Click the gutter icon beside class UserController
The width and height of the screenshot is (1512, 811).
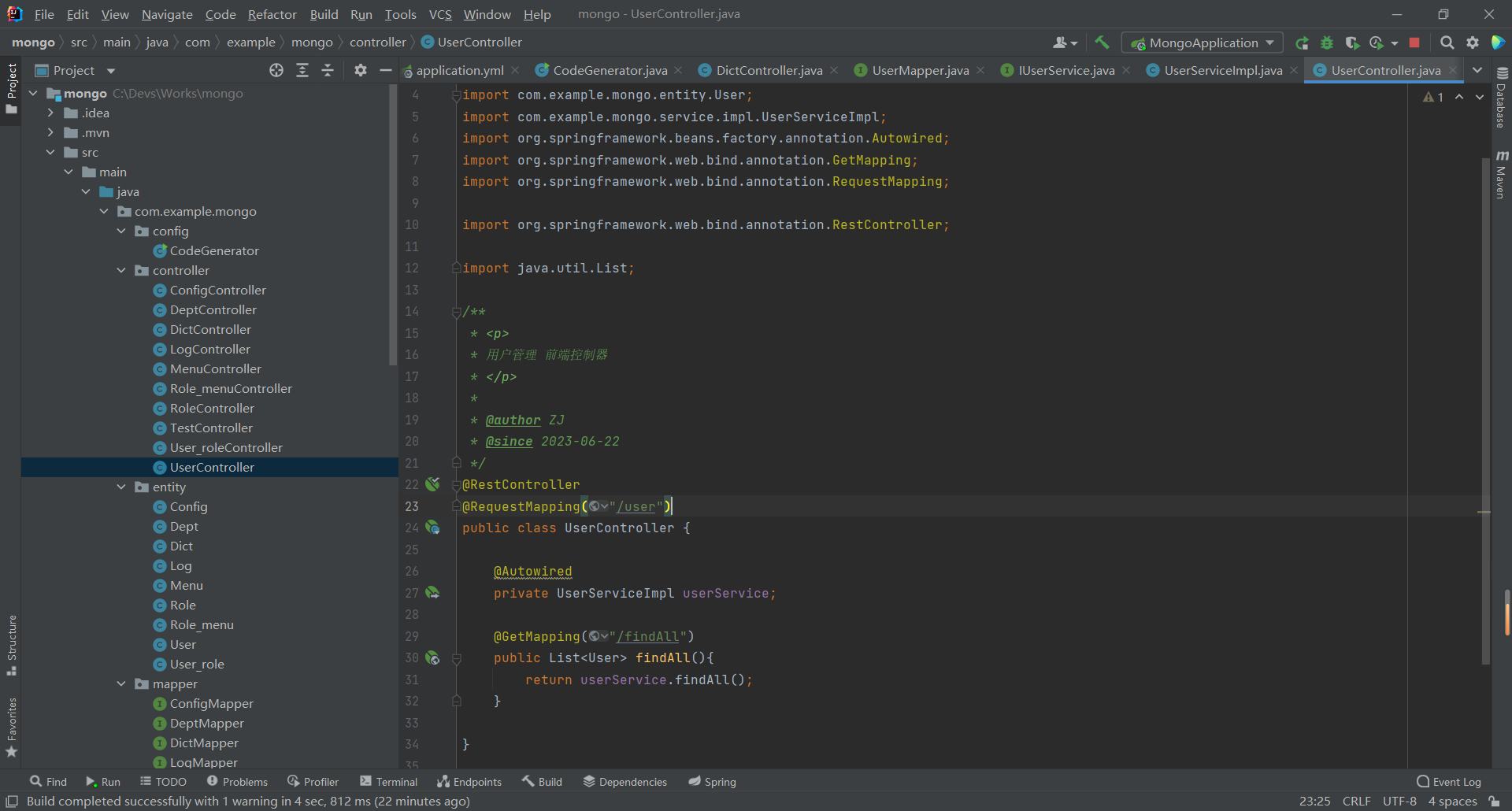click(x=432, y=528)
